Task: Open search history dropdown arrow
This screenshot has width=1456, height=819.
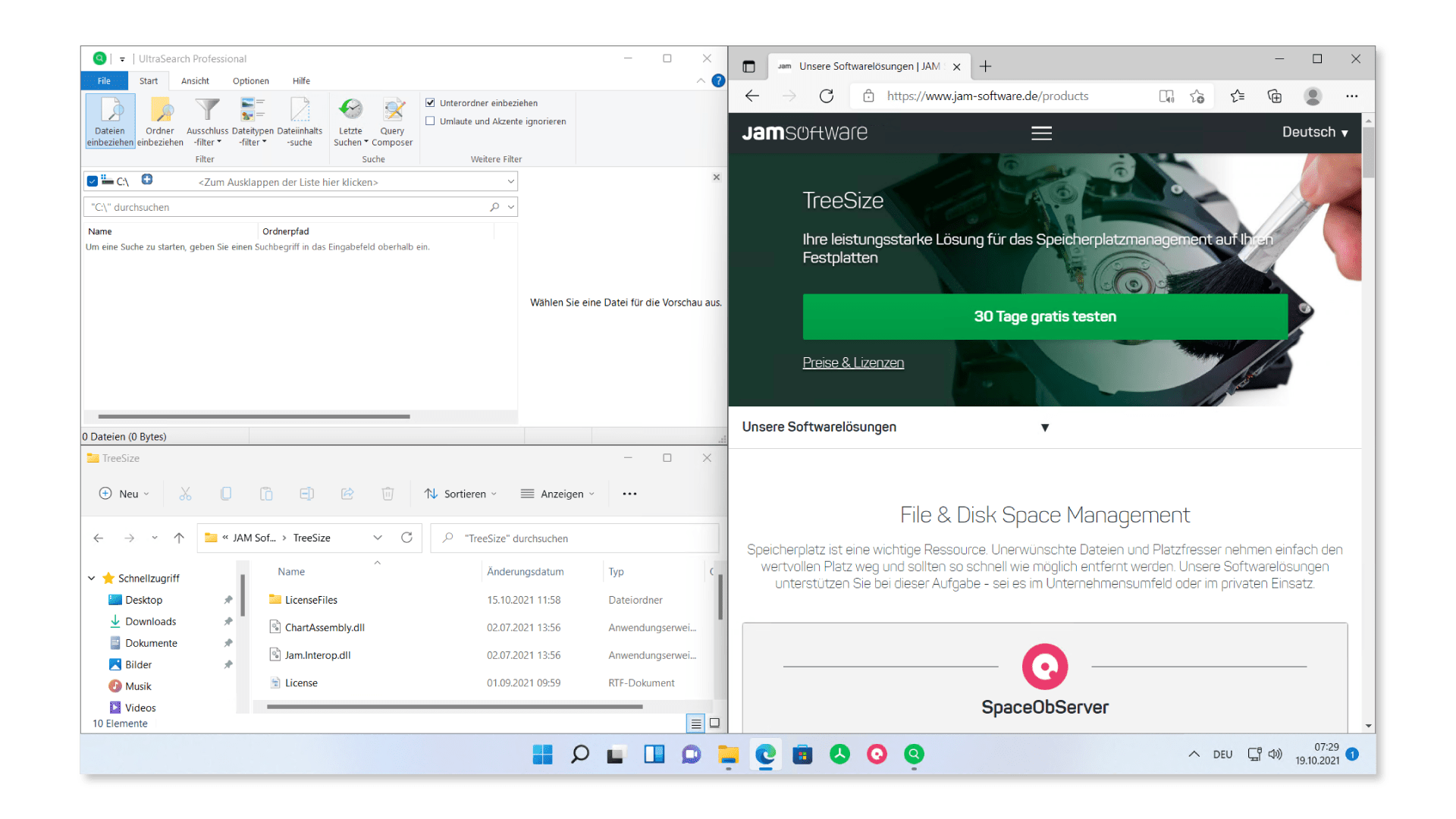Action: click(511, 207)
